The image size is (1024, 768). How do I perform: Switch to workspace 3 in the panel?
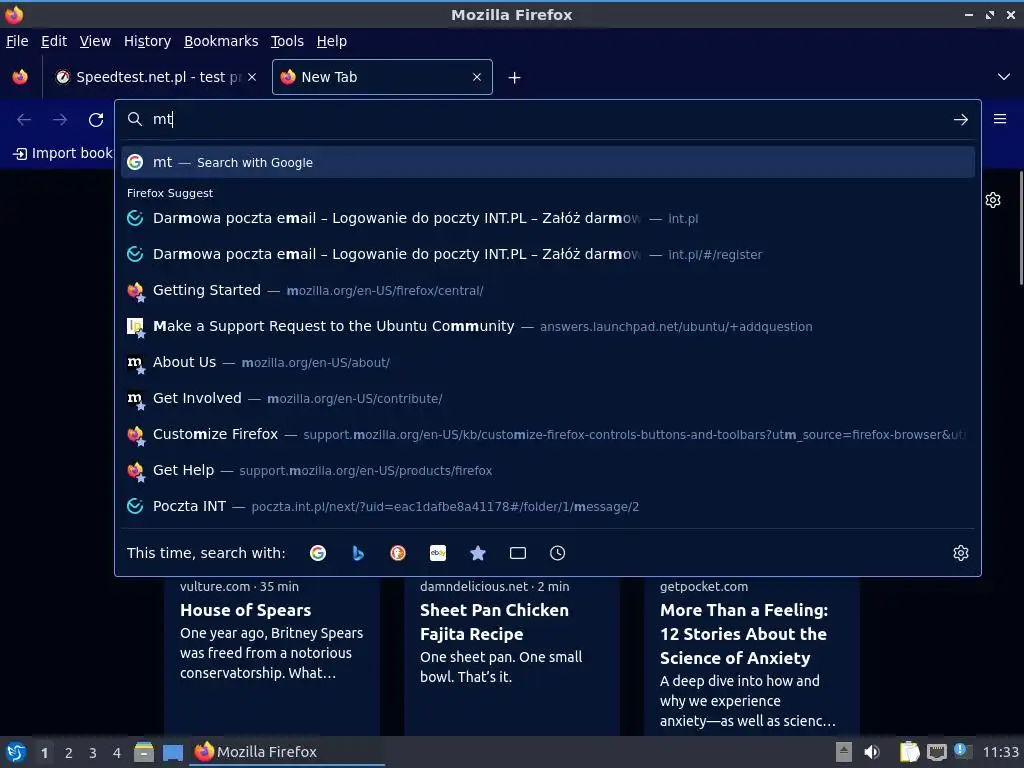(x=93, y=753)
